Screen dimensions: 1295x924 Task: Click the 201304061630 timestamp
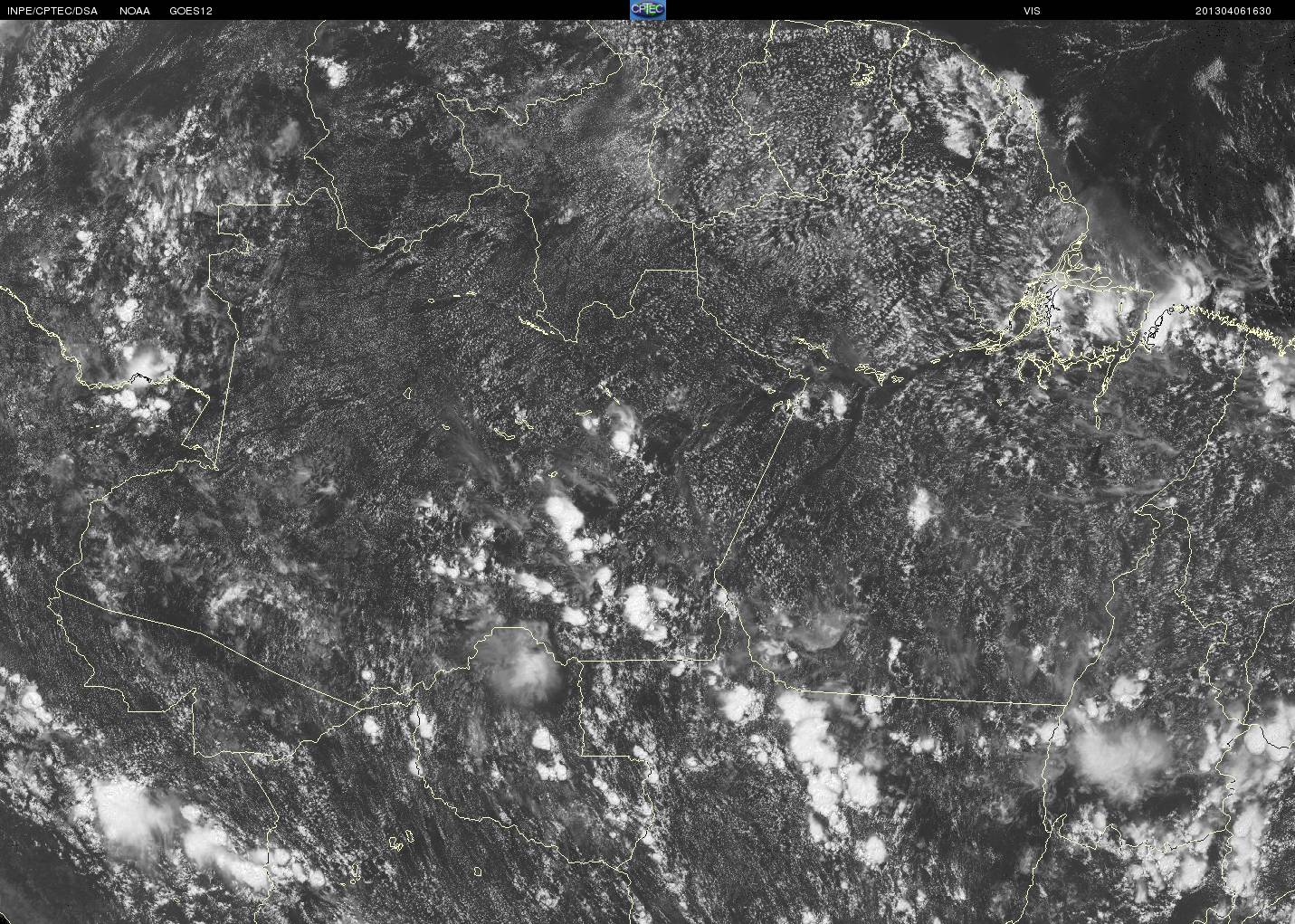(x=1233, y=11)
